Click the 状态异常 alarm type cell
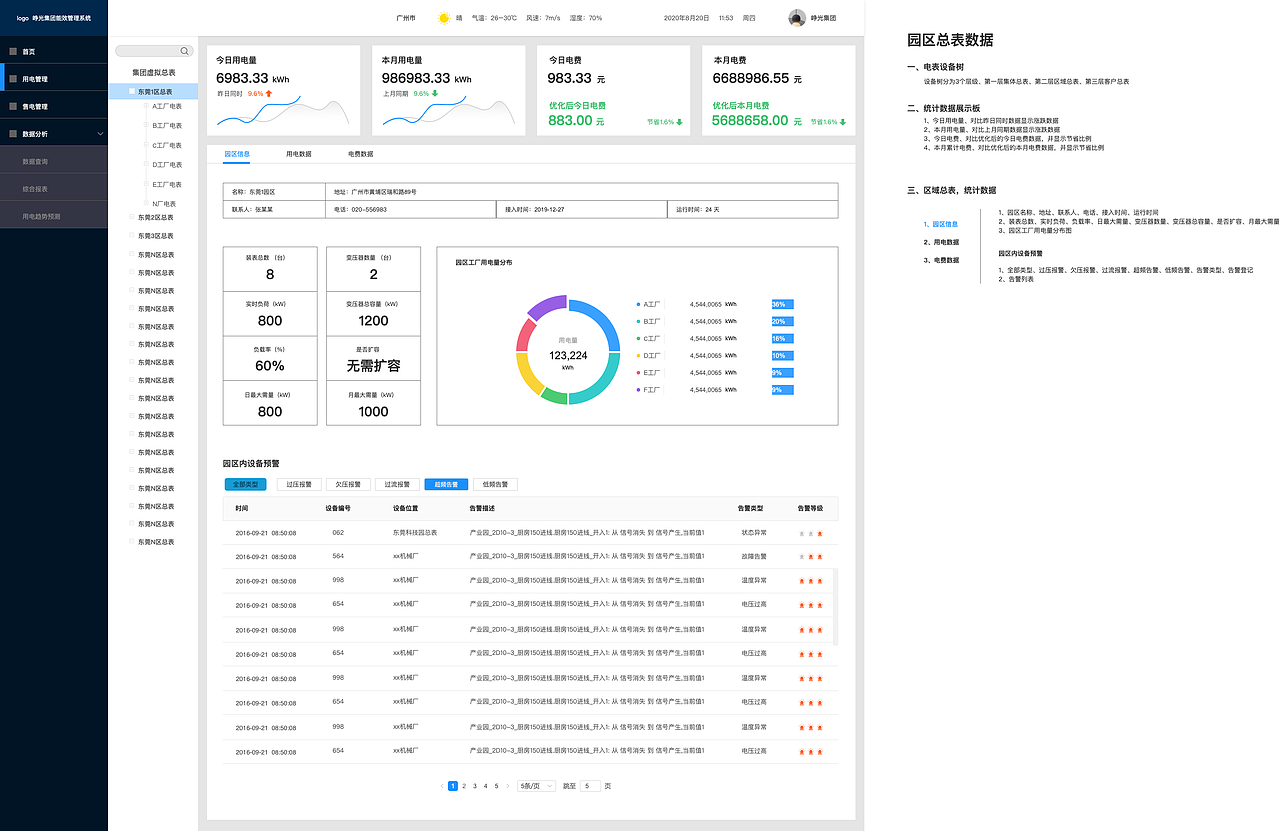1280x831 pixels. [x=754, y=534]
